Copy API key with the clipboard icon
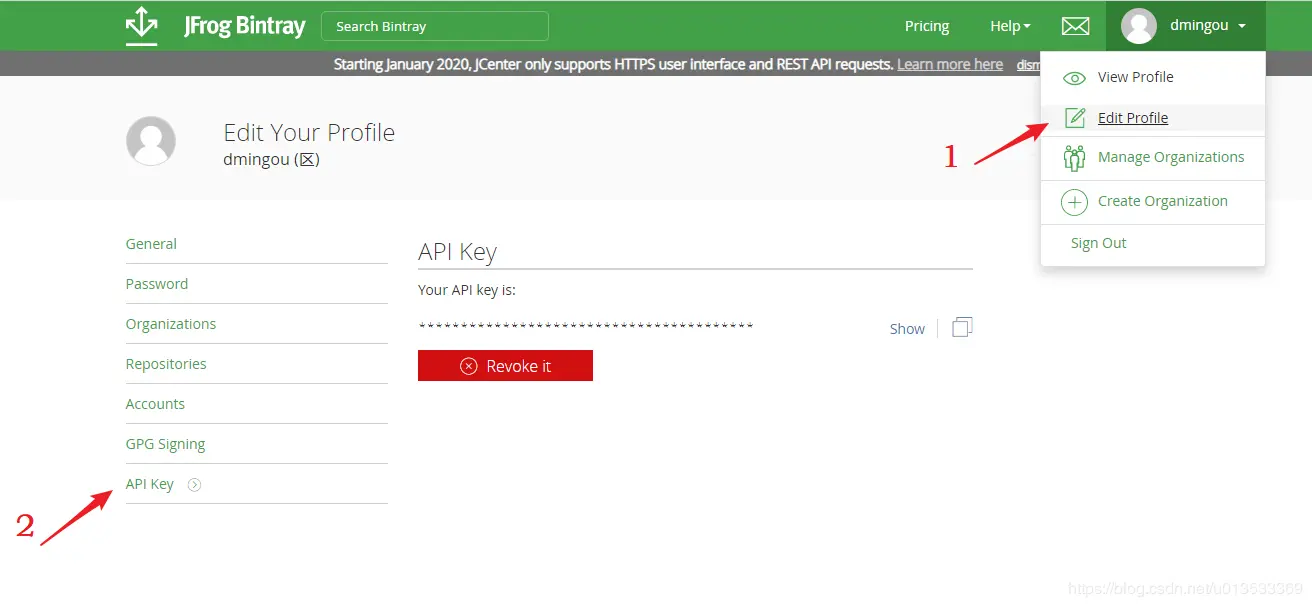 [962, 327]
